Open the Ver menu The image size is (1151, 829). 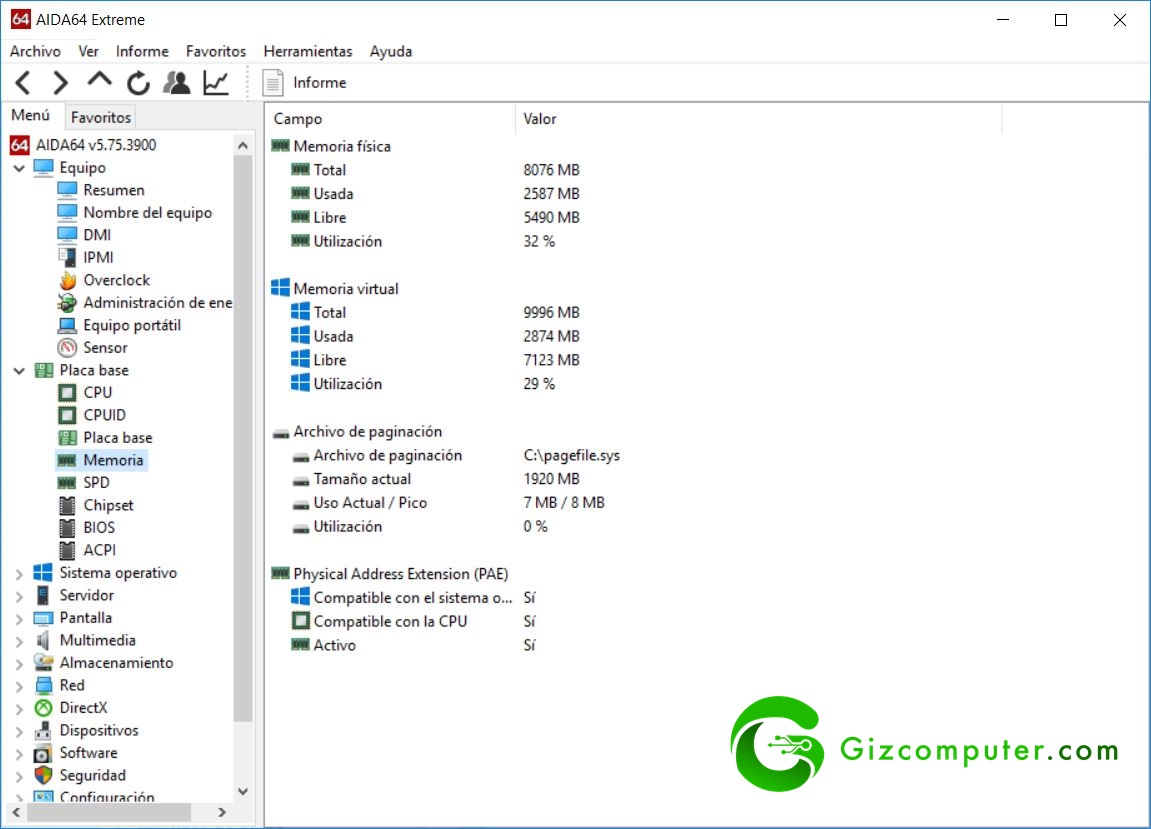point(88,51)
